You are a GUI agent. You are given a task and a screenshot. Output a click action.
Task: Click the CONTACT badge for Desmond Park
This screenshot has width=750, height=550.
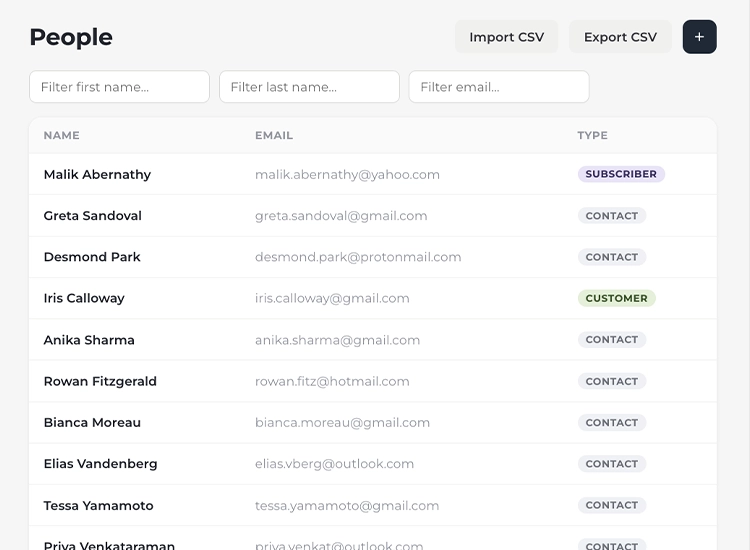[612, 257]
